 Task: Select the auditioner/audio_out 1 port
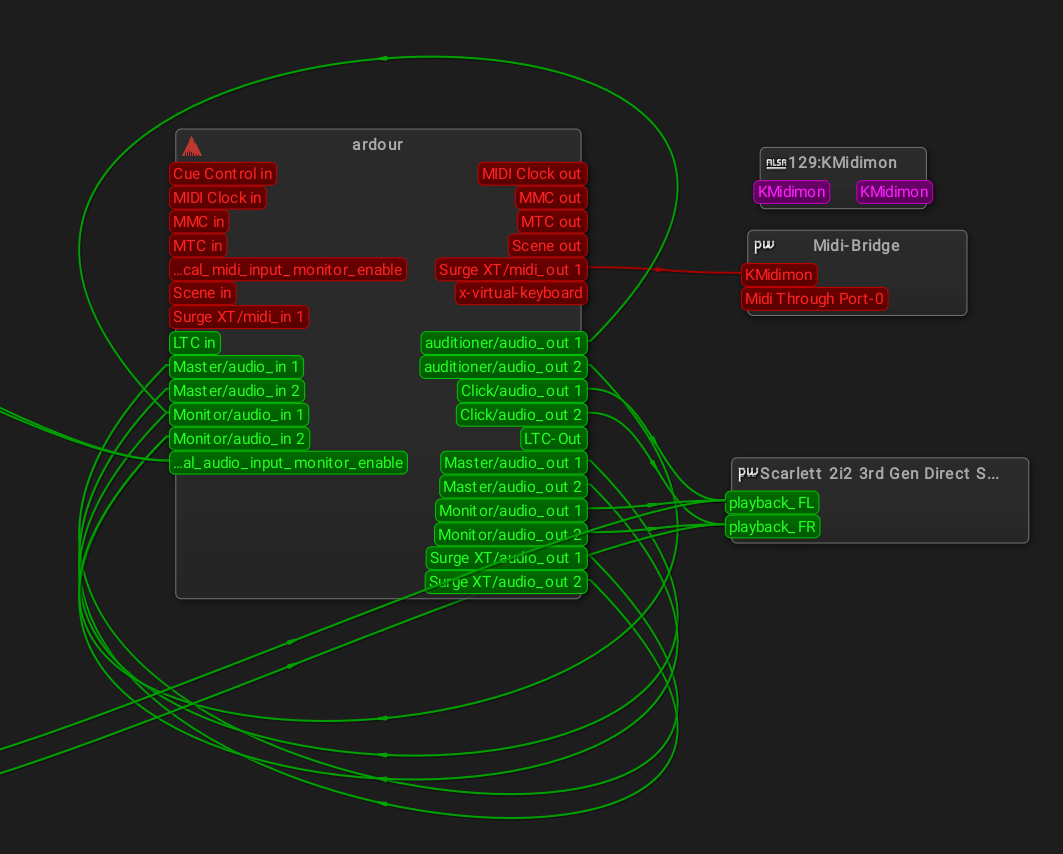(503, 343)
